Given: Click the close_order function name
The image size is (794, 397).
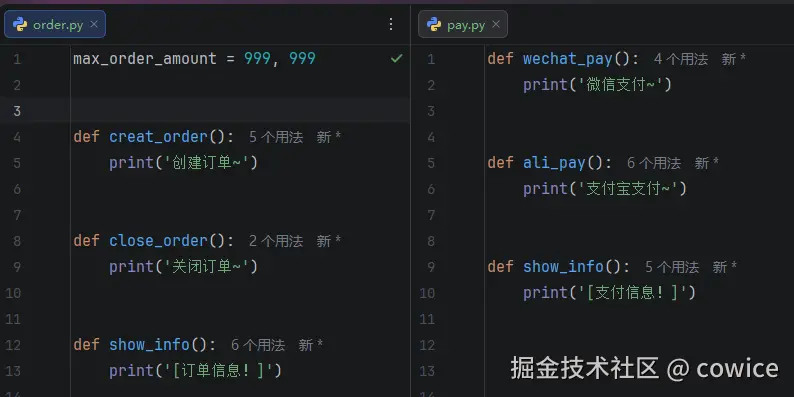Looking at the screenshot, I should coord(158,241).
